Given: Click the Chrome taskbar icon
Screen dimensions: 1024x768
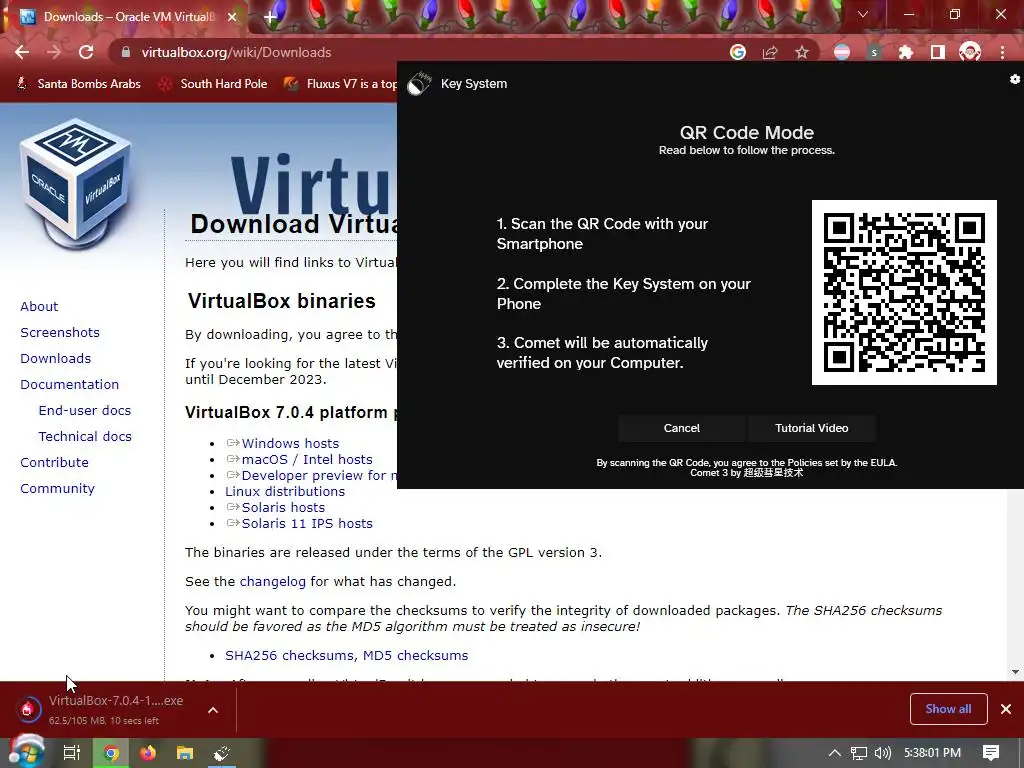Looking at the screenshot, I should tap(112, 753).
